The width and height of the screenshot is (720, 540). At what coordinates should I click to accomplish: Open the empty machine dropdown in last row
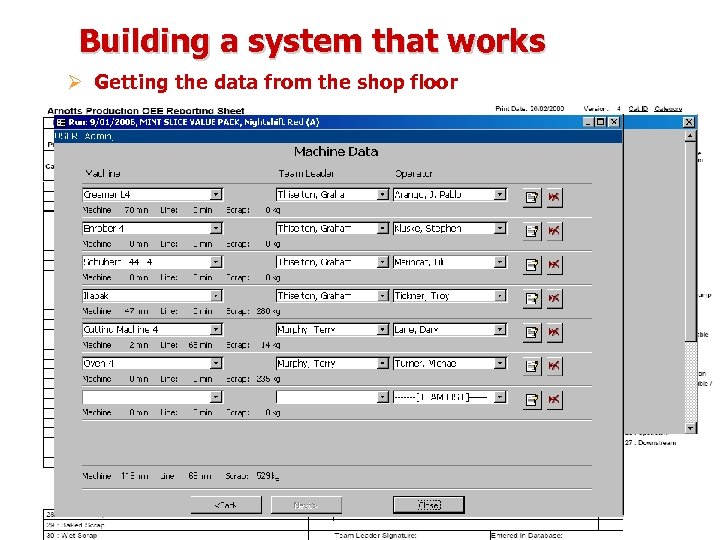pyautogui.click(x=216, y=397)
